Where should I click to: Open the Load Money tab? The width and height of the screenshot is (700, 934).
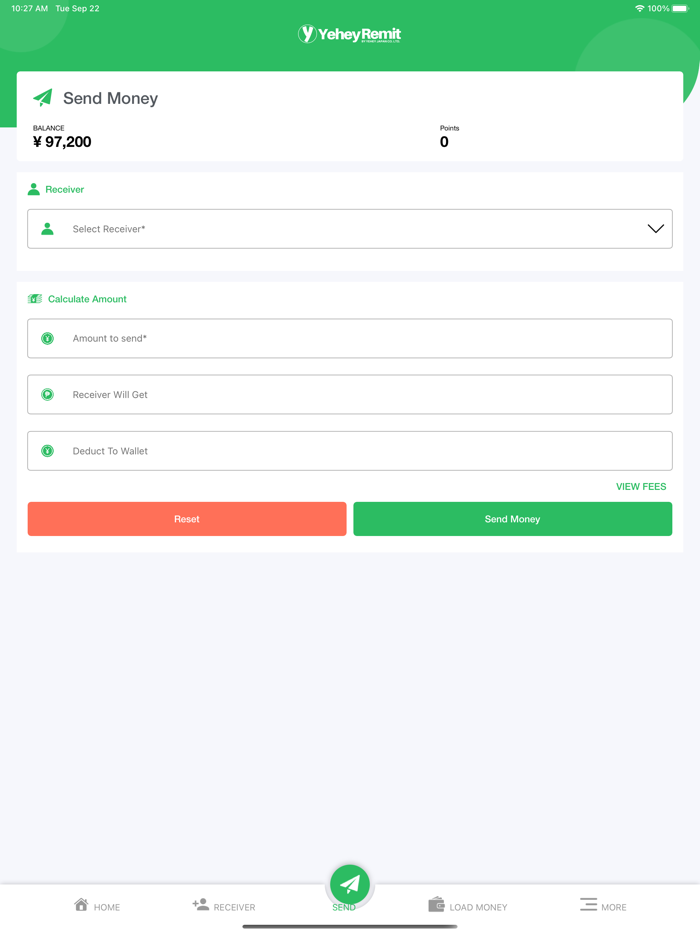click(x=468, y=905)
